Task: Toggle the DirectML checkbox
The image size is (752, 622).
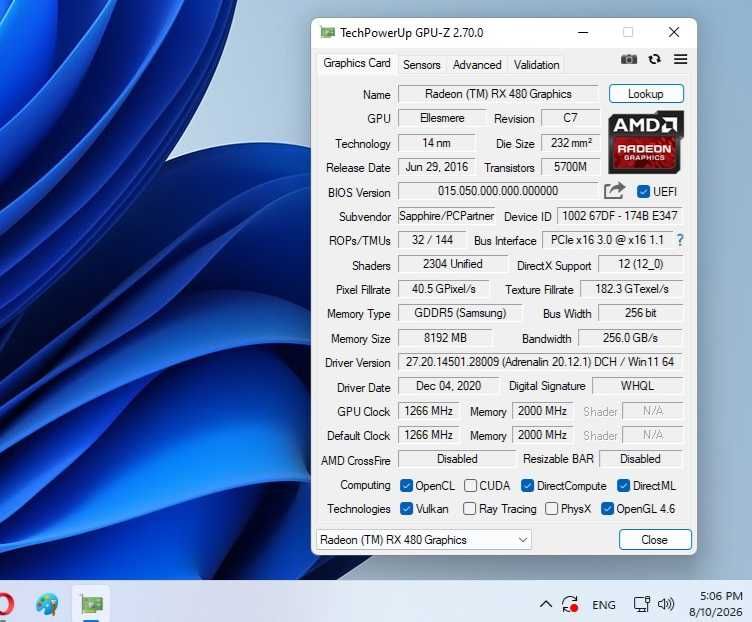Action: (x=623, y=486)
